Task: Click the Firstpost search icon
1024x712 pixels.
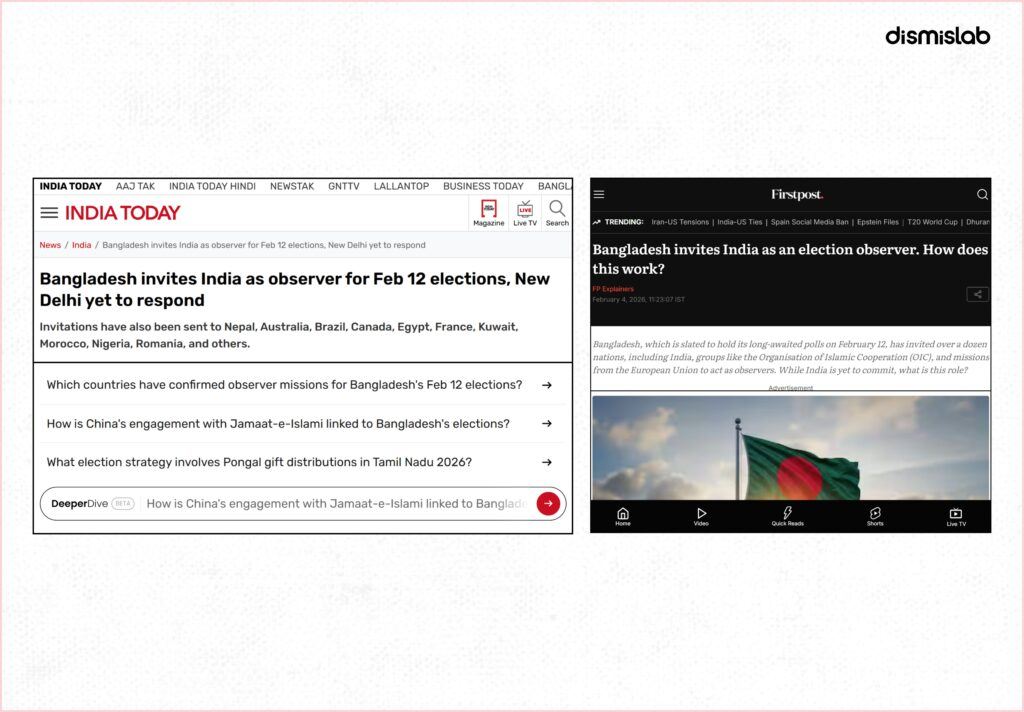Action: click(982, 195)
